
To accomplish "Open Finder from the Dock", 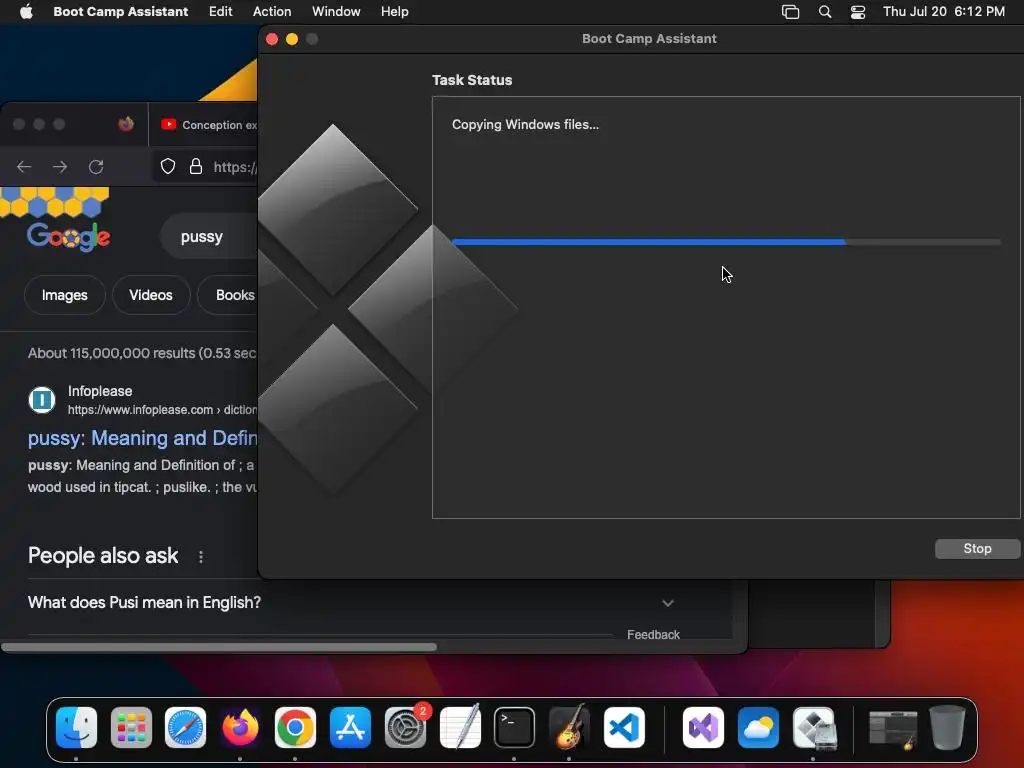I will [x=76, y=727].
